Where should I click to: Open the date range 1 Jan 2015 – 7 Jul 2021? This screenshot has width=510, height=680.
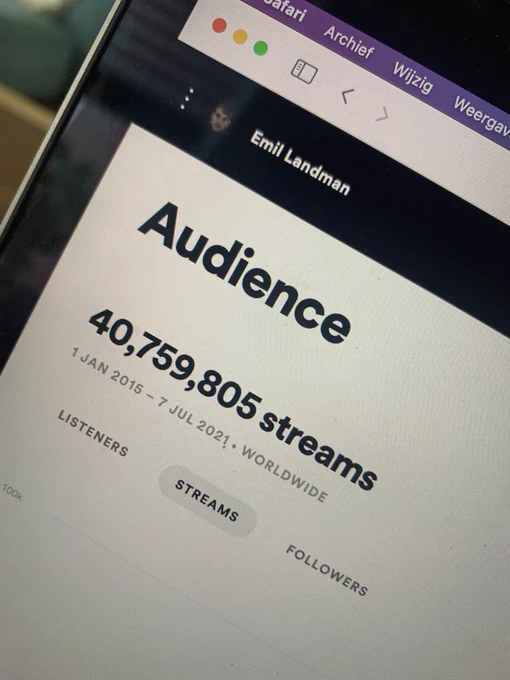(150, 397)
